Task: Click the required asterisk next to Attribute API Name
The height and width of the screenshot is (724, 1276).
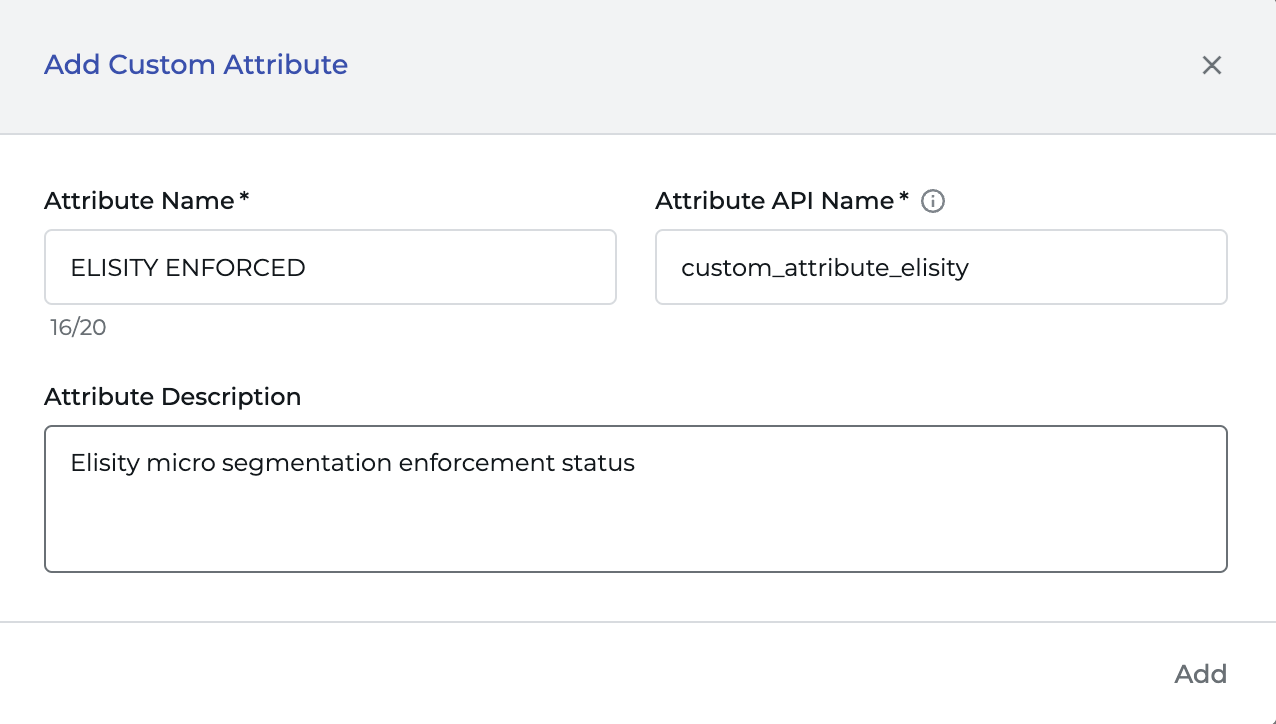Action: [904, 199]
